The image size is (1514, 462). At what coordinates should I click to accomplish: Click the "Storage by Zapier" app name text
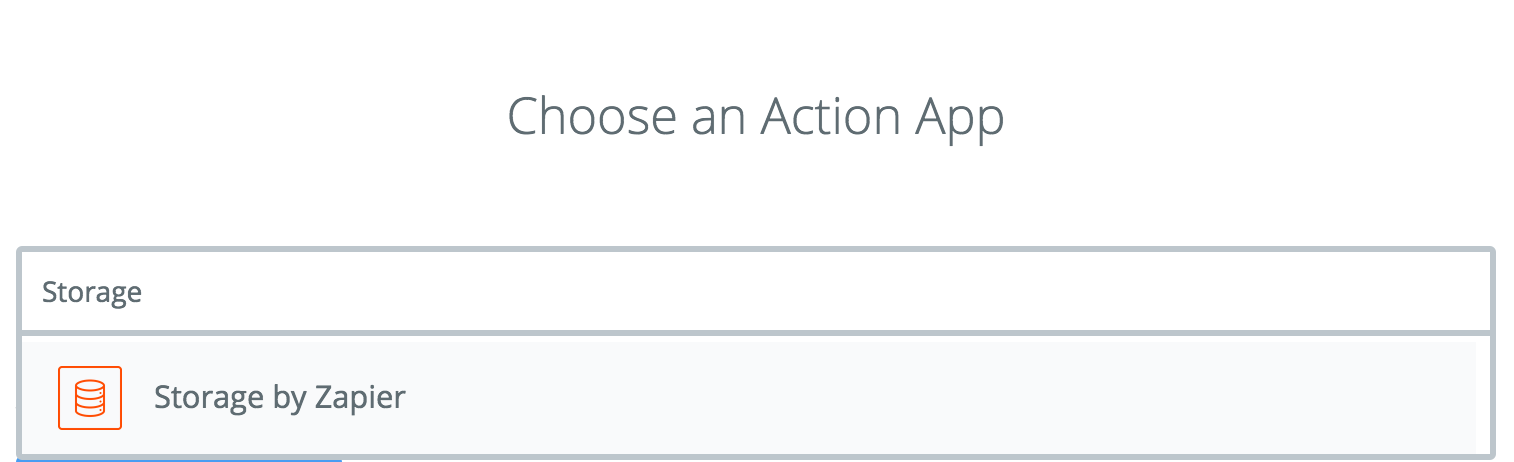point(280,398)
